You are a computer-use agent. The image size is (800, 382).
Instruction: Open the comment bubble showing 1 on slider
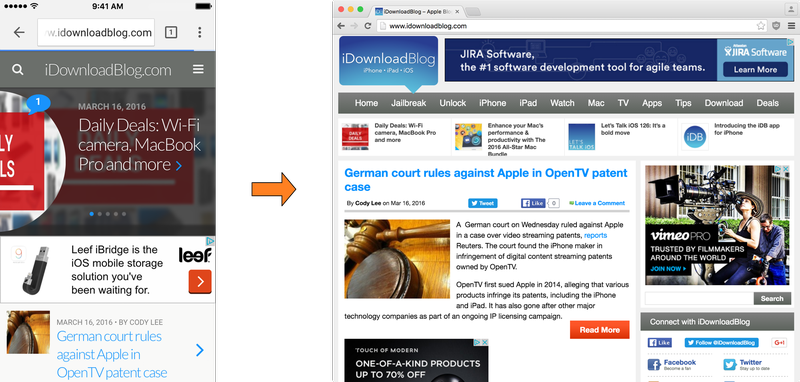[x=39, y=104]
